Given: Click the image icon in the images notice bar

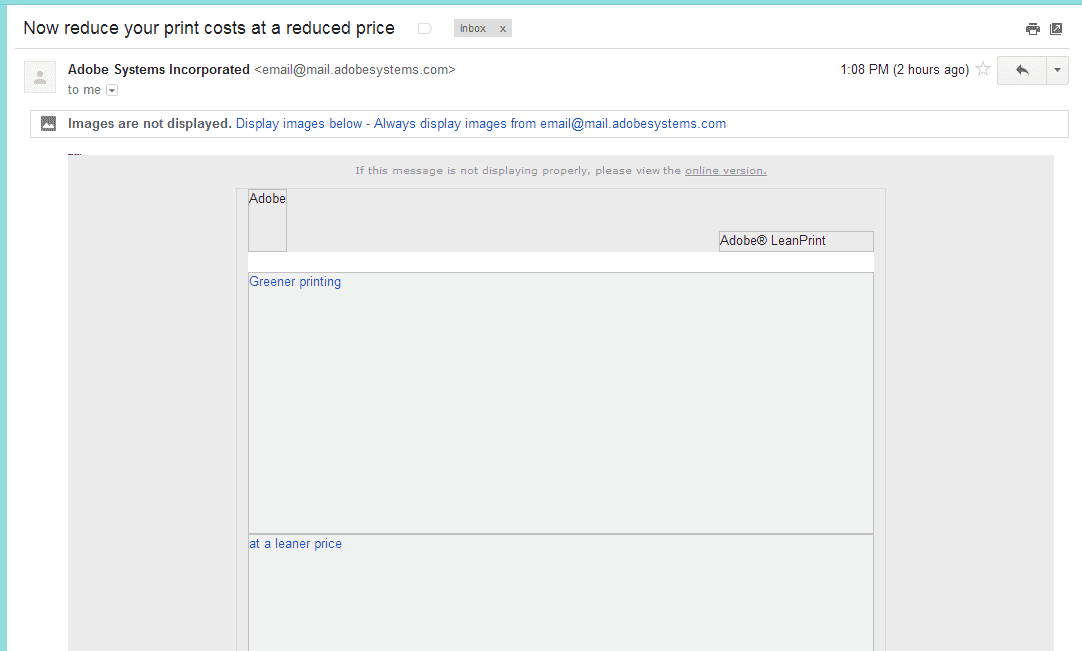Looking at the screenshot, I should point(48,124).
